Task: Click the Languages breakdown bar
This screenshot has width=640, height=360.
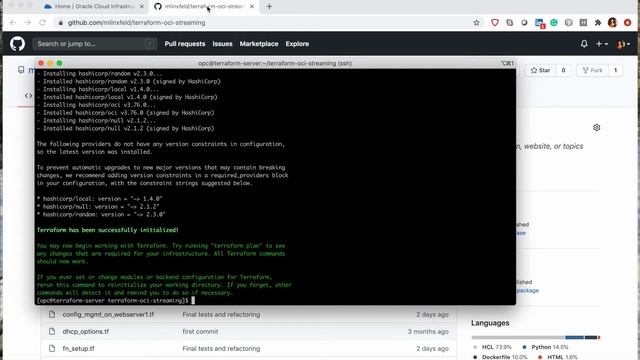Action: [x=536, y=338]
